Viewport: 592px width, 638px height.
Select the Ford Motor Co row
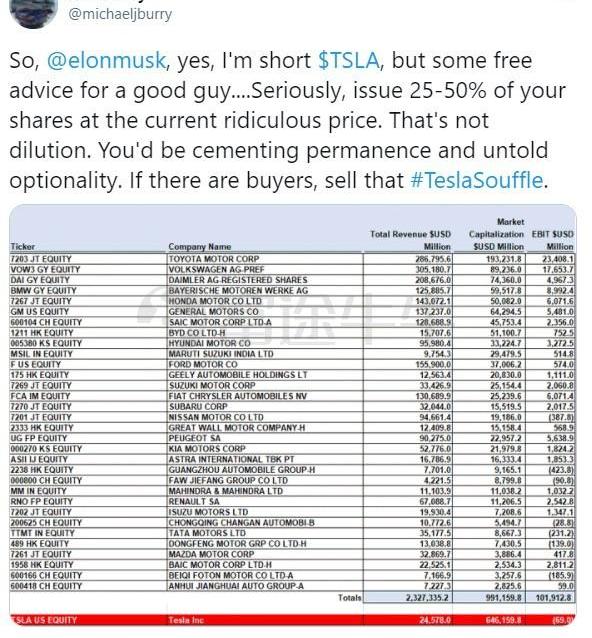click(292, 365)
